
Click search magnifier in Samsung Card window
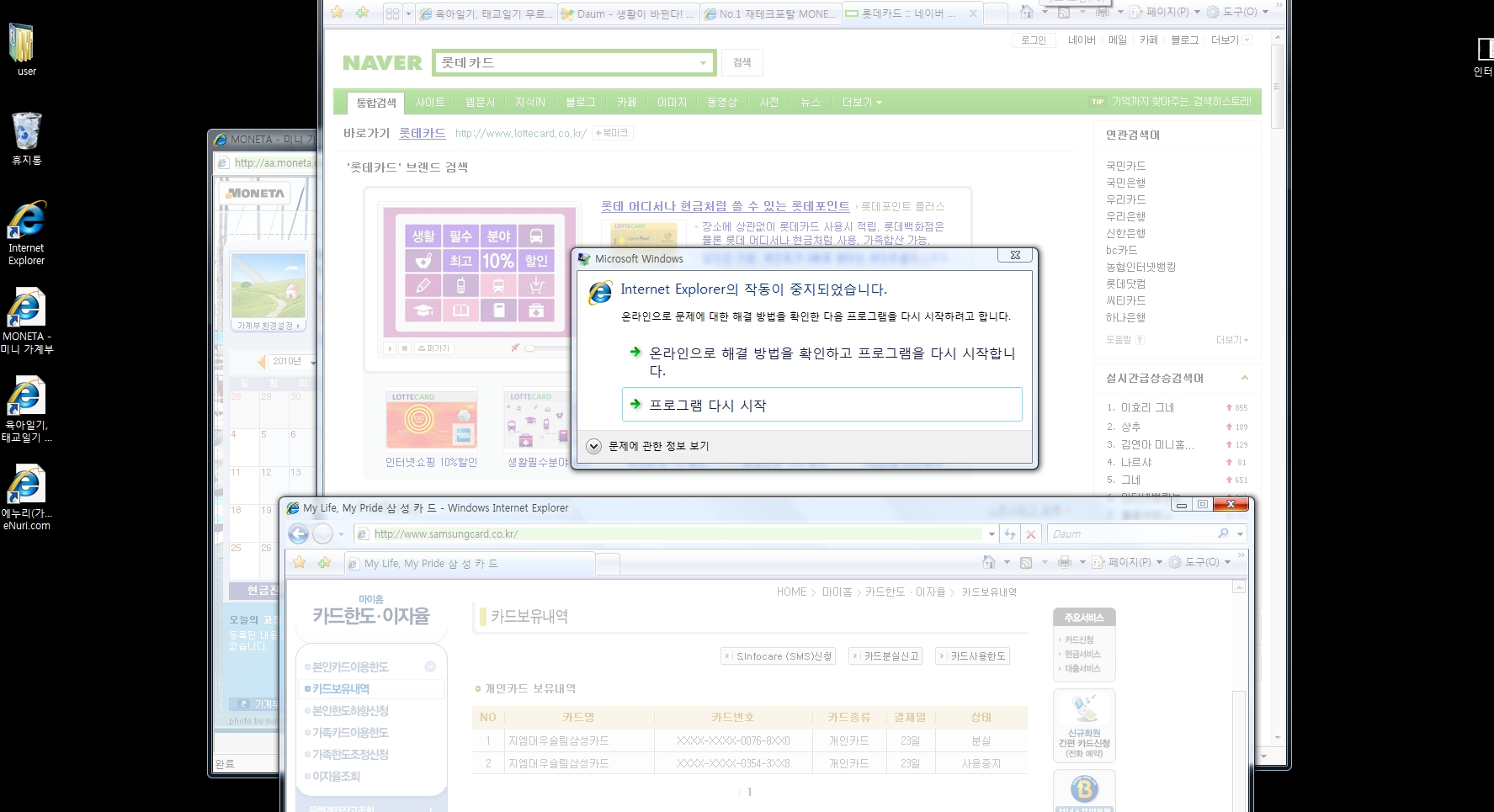coord(1223,533)
